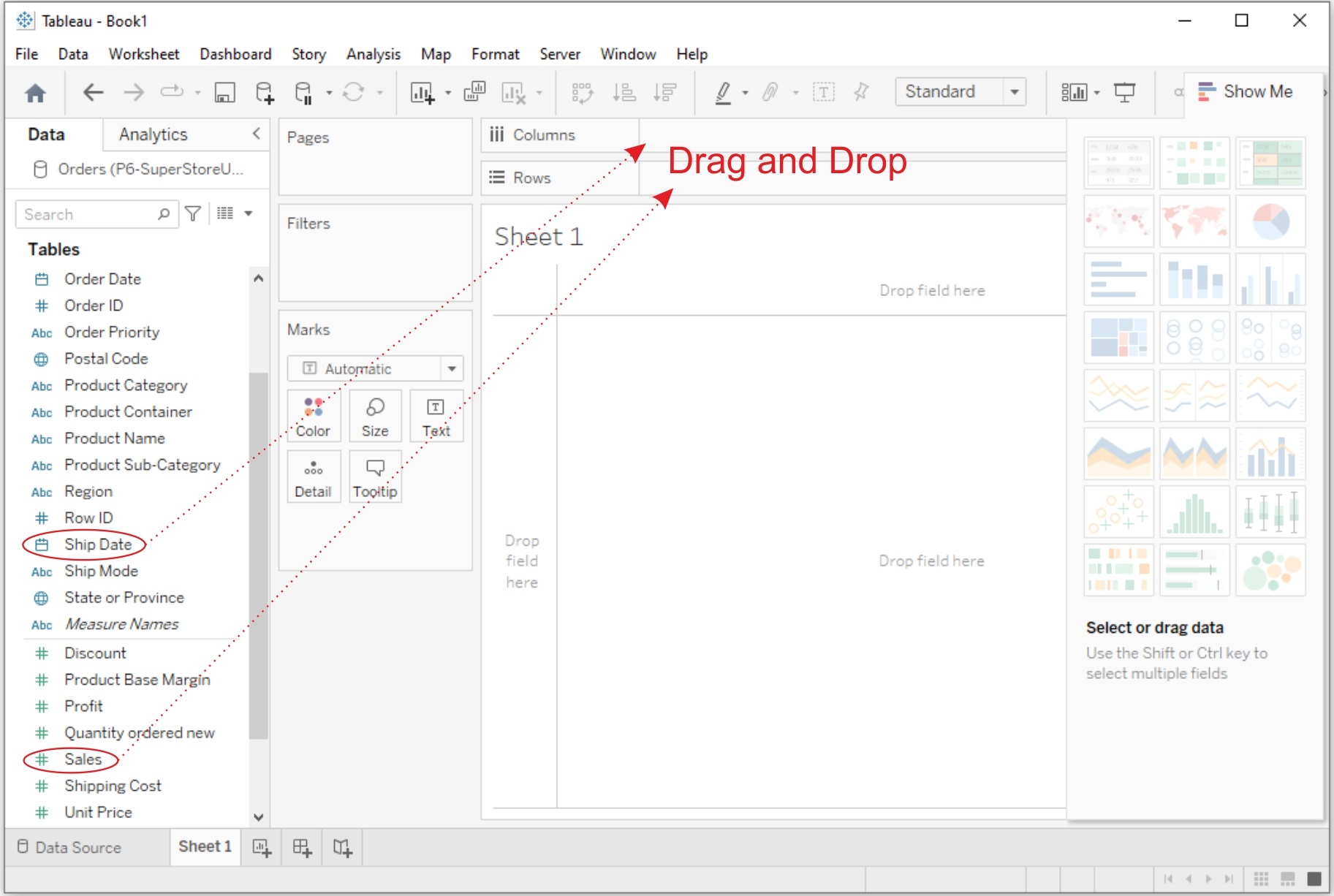Click the Show/Hide Cards icon
Viewport: 1334px width, 896px height.
pyautogui.click(x=1074, y=92)
